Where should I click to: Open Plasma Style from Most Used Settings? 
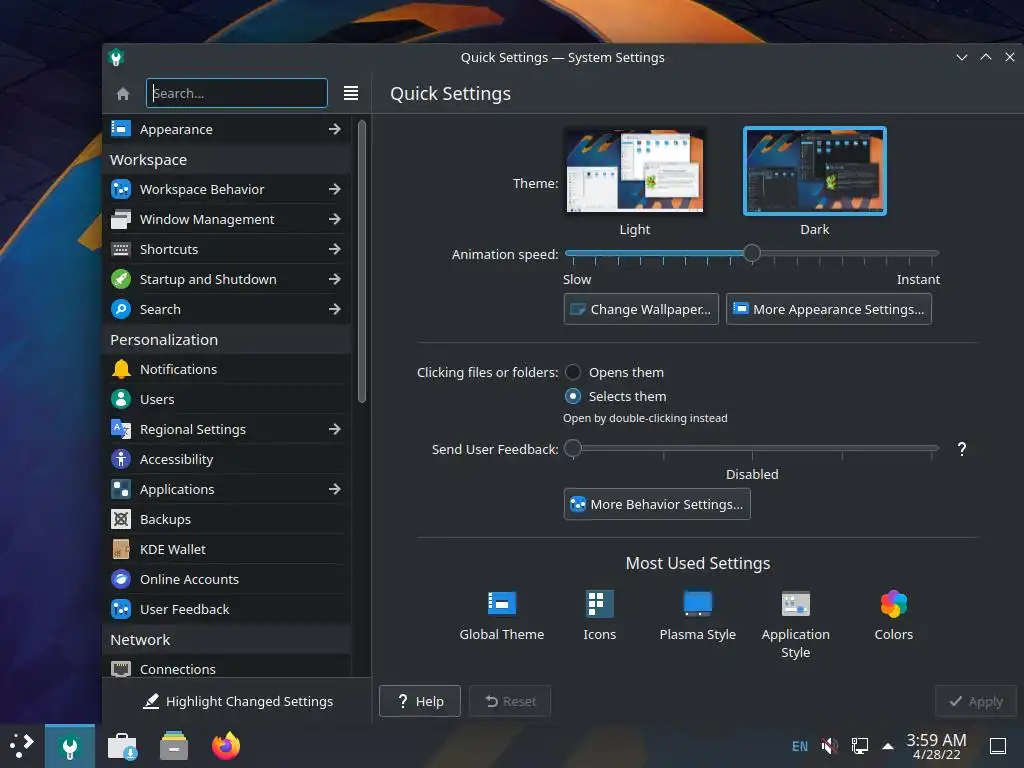(x=697, y=616)
